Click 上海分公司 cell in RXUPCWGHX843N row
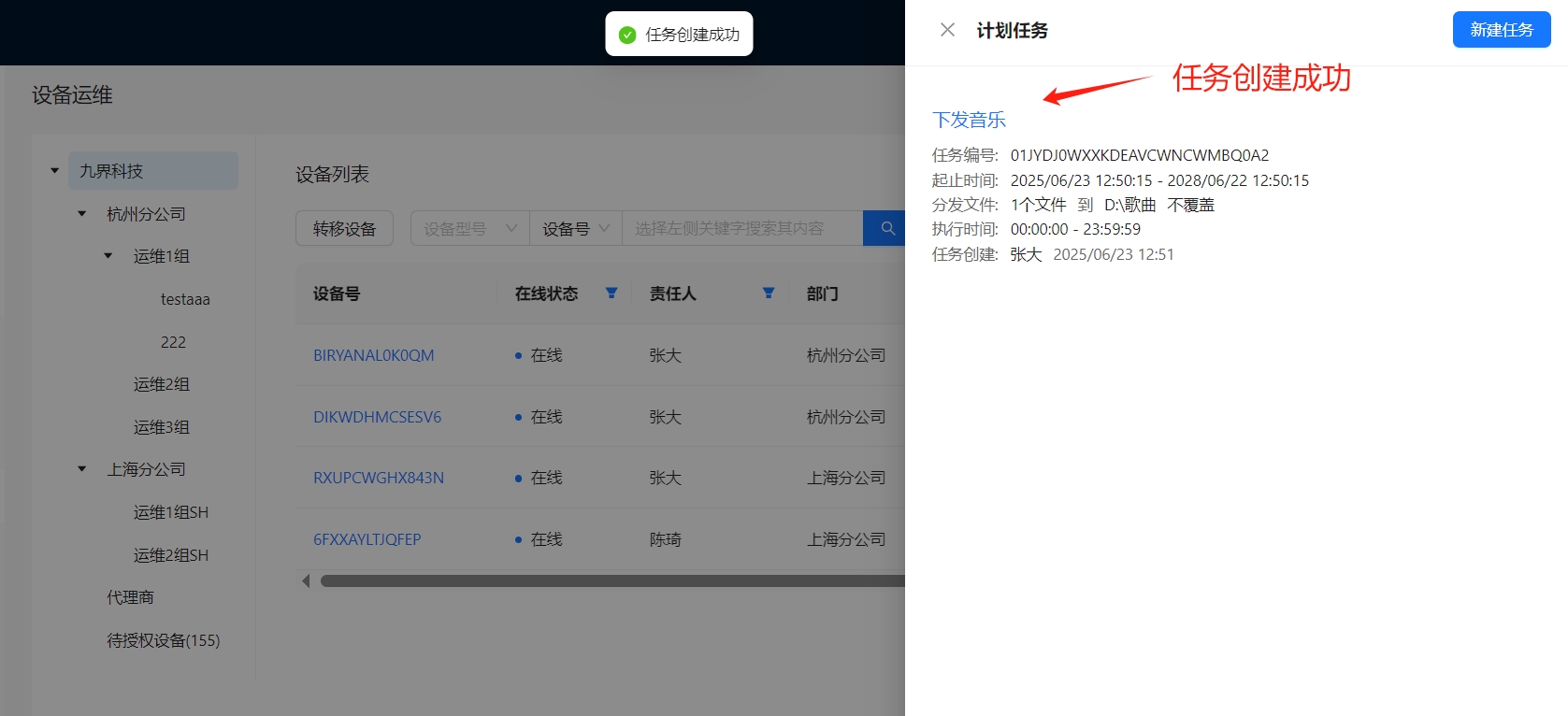This screenshot has height=716, width=1568. tap(846, 478)
